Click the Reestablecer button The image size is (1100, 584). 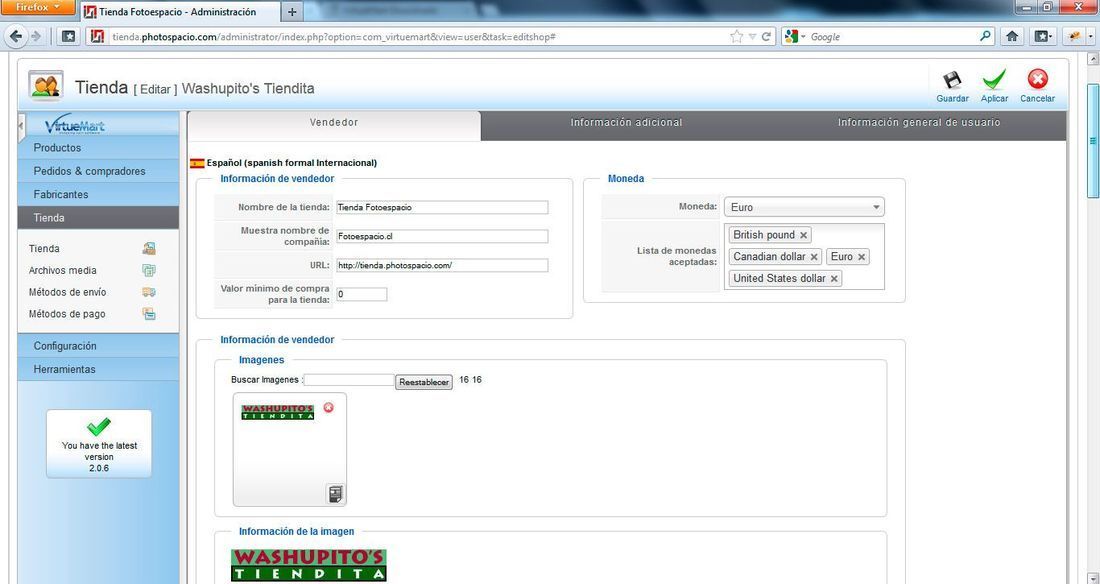coord(424,382)
